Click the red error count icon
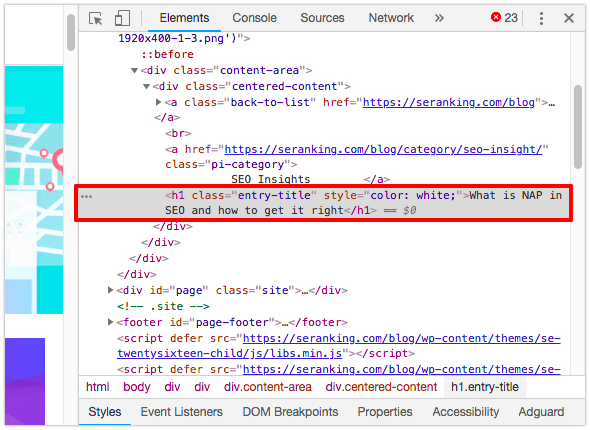Viewport: 590px width, 430px height. point(496,17)
